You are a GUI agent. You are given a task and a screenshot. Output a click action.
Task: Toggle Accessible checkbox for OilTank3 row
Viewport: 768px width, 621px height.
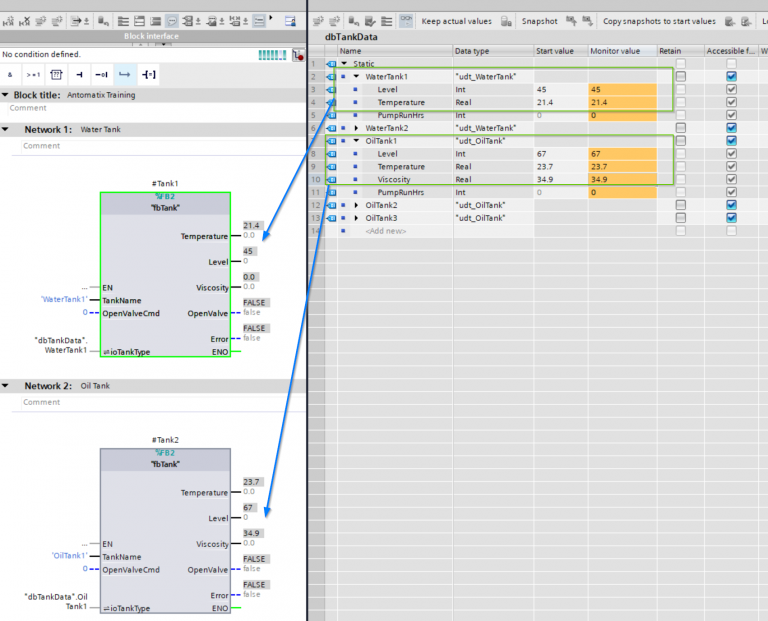[x=731, y=218]
